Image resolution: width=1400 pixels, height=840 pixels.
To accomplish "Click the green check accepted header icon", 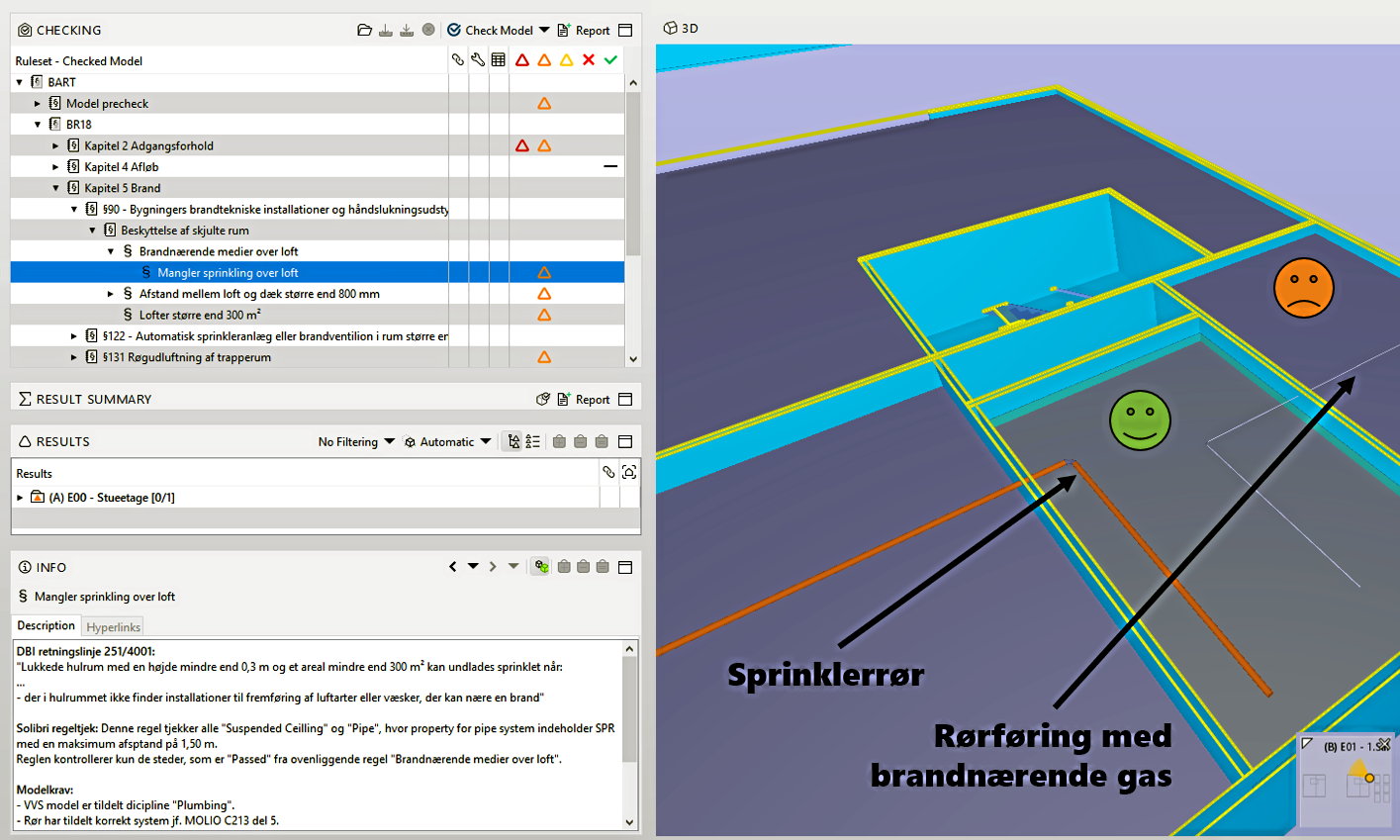I will point(610,60).
